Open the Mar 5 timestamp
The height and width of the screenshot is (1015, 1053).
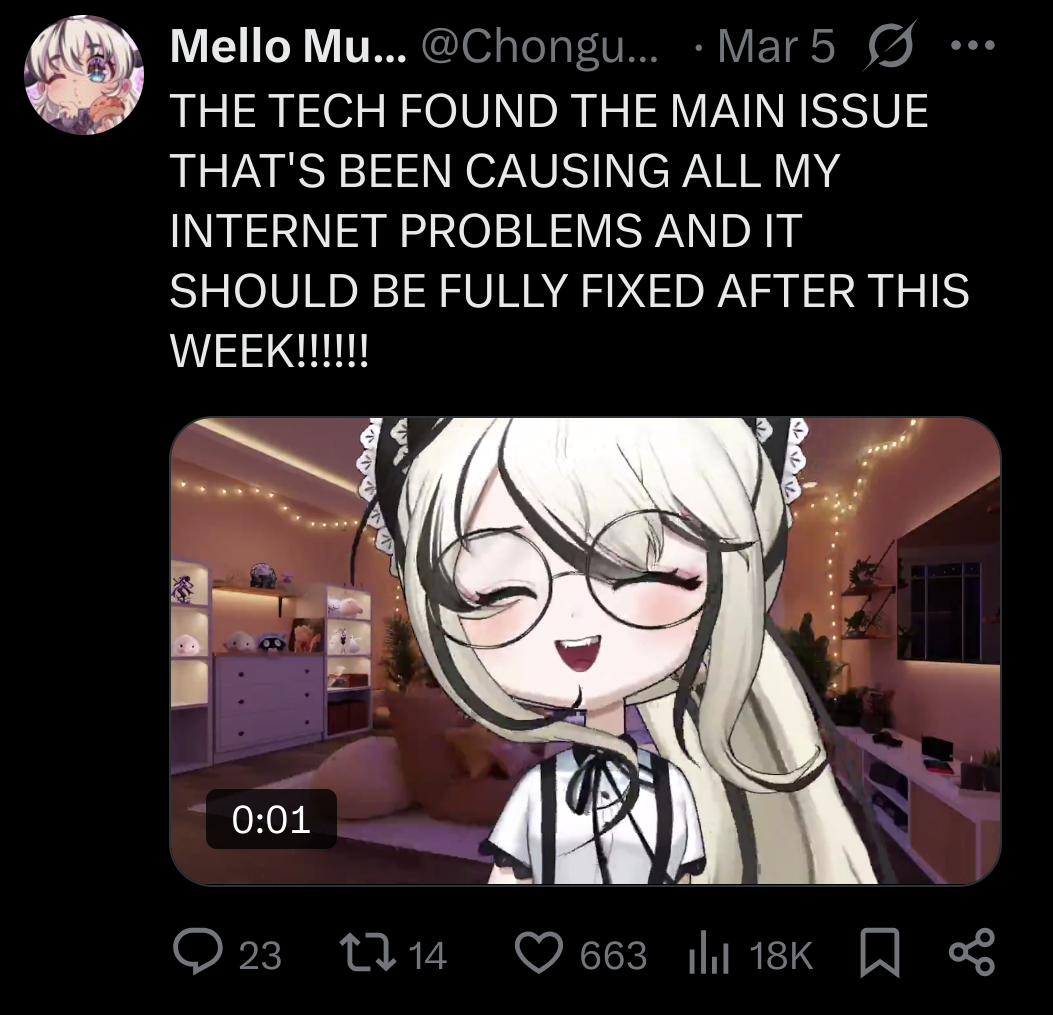click(x=776, y=46)
